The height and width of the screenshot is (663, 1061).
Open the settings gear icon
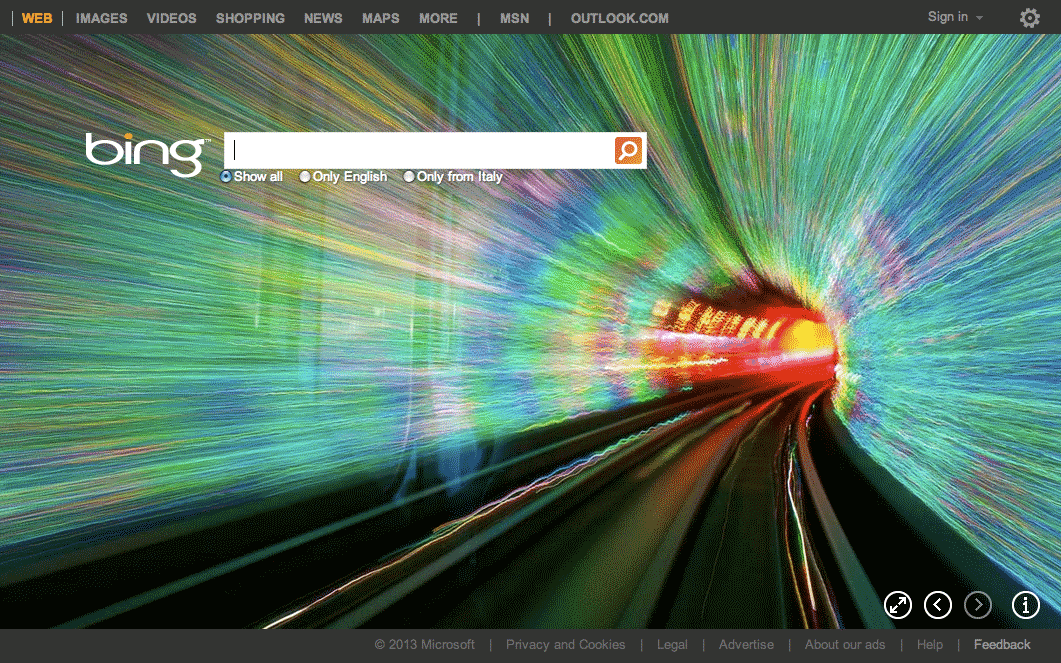coord(1029,18)
